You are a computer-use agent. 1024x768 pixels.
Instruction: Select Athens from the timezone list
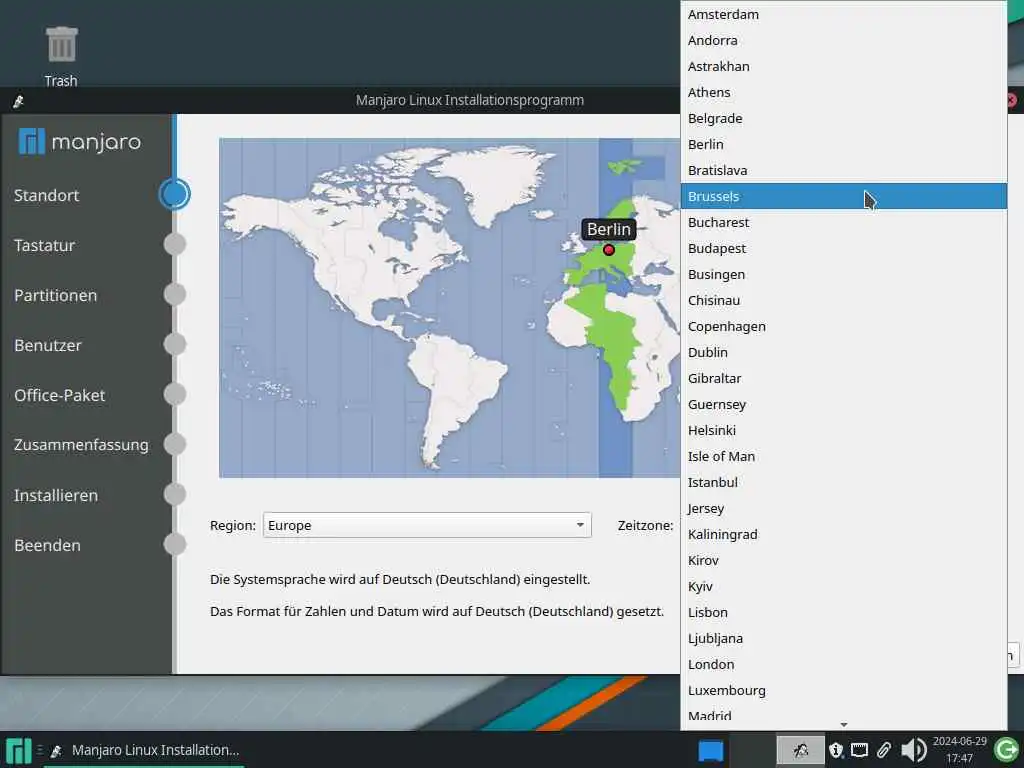click(844, 92)
